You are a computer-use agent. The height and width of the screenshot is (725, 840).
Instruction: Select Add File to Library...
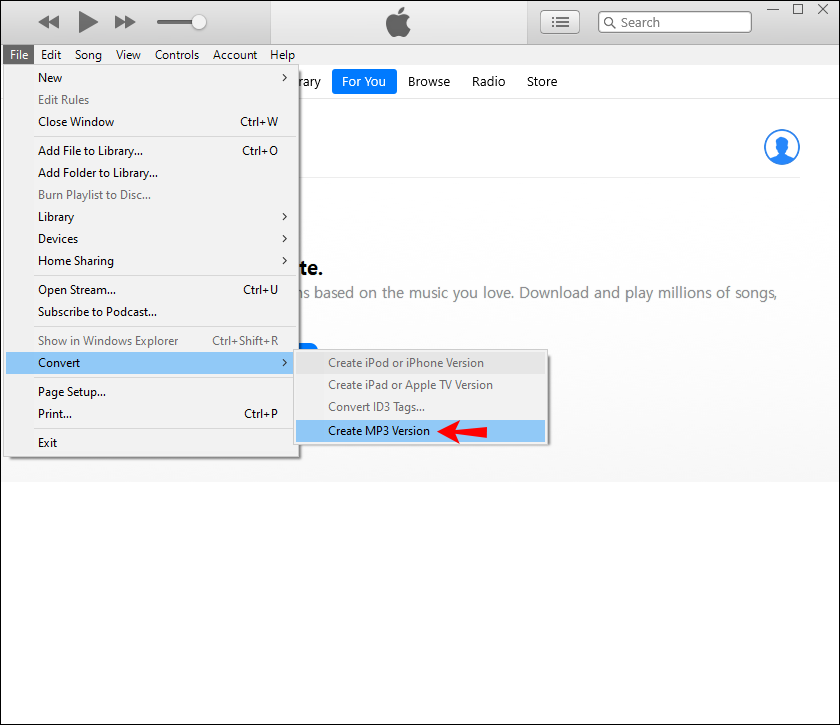(150, 151)
